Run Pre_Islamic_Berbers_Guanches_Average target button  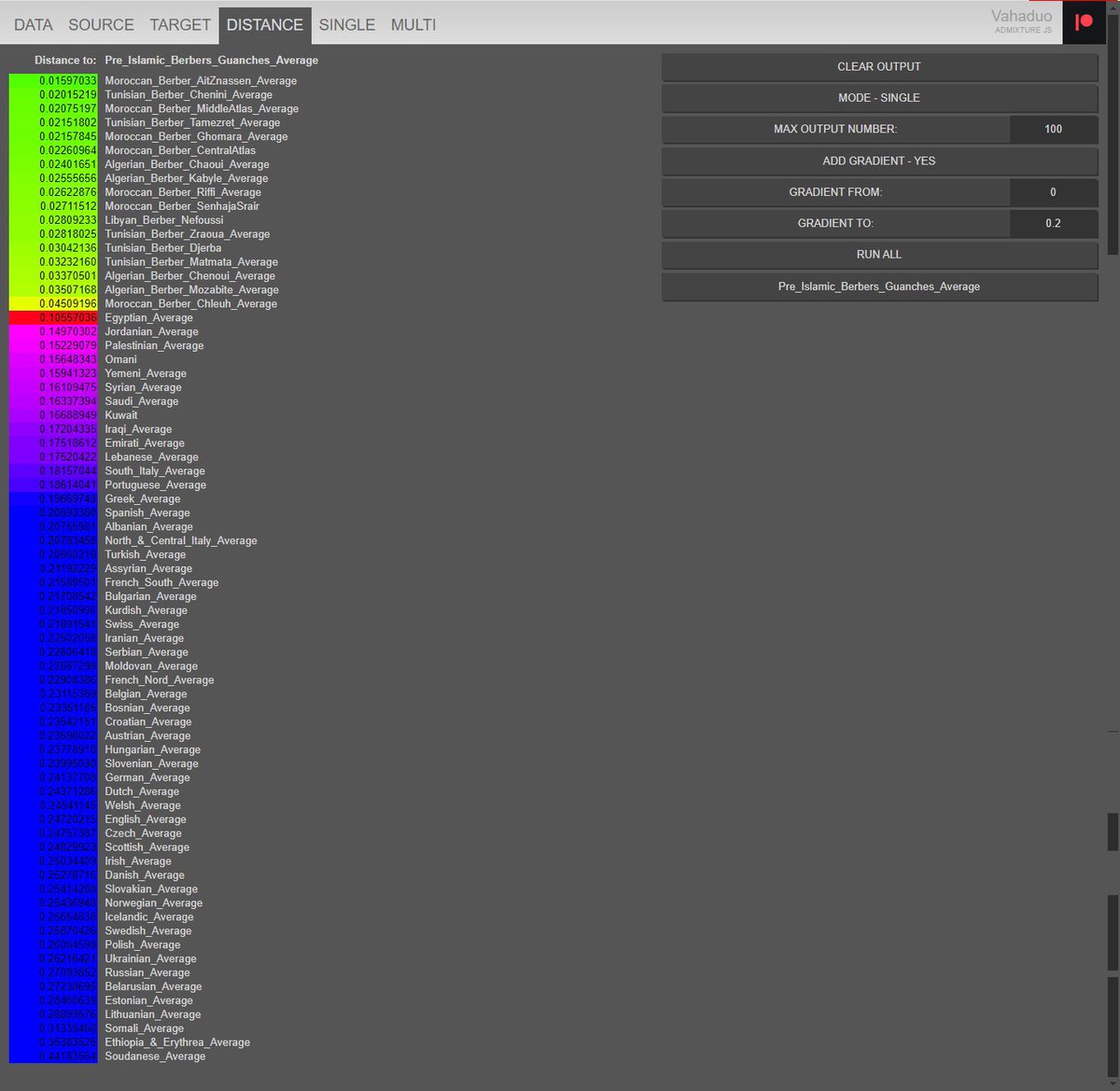click(x=879, y=287)
